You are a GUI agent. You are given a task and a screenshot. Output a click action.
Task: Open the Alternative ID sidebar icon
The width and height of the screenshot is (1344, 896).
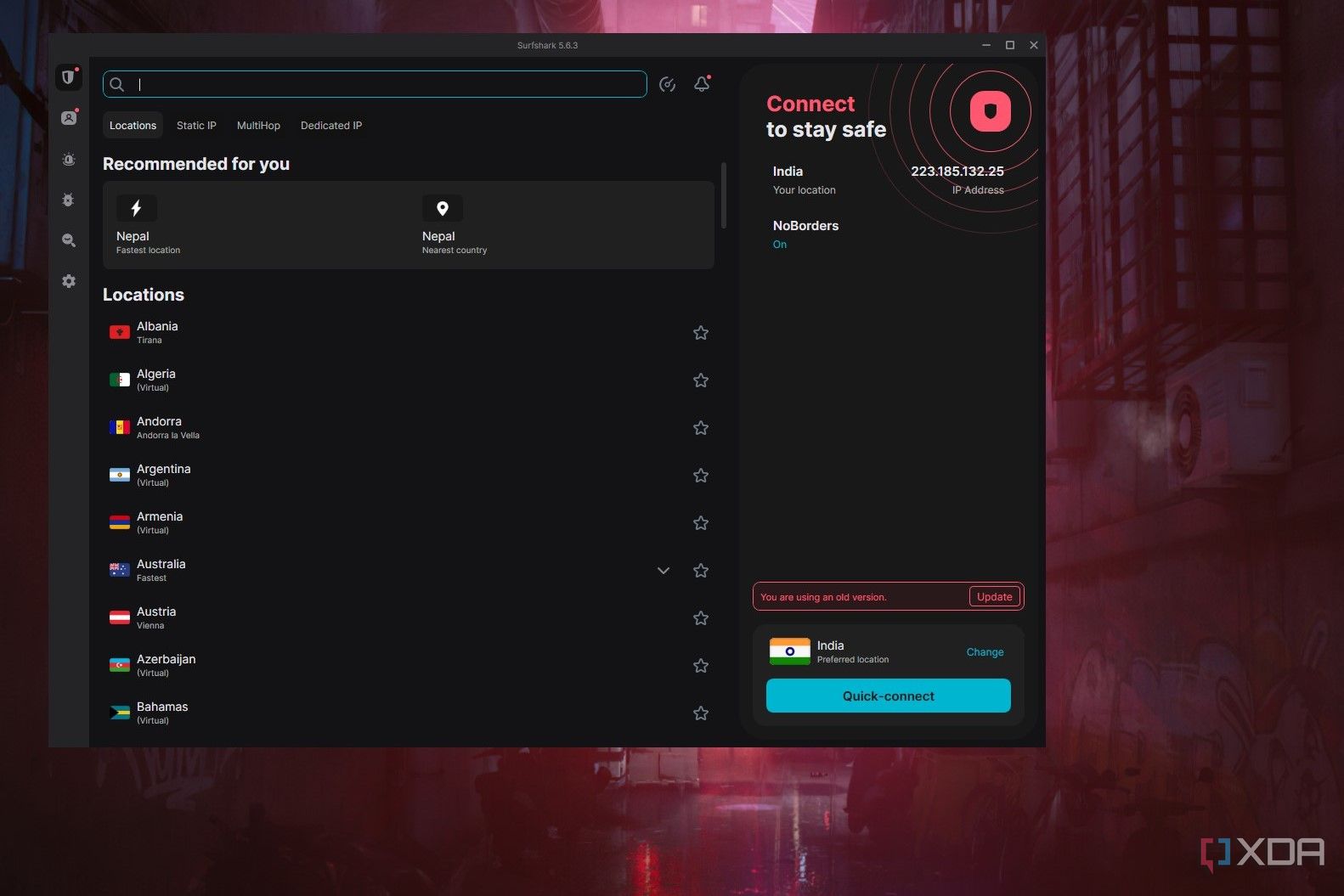[x=69, y=118]
